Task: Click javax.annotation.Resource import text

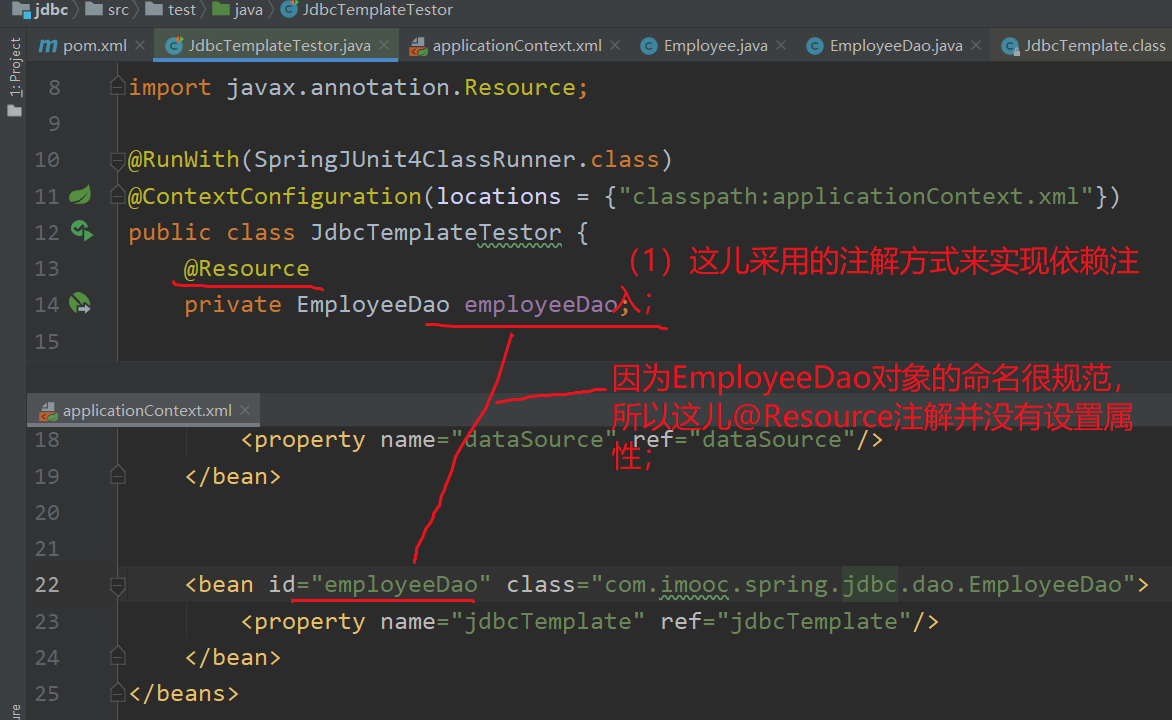Action: click(401, 87)
